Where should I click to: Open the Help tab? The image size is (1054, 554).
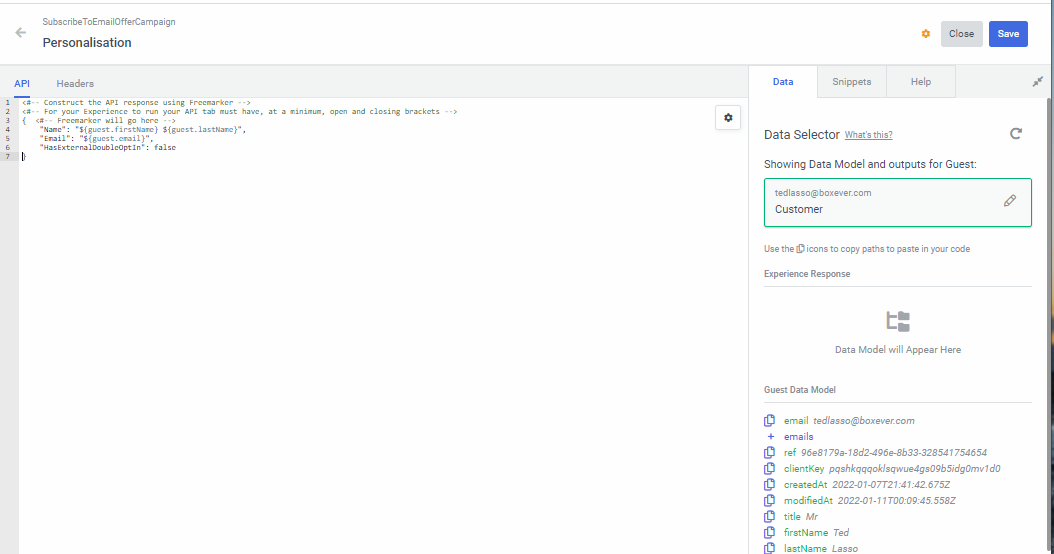(x=920, y=82)
